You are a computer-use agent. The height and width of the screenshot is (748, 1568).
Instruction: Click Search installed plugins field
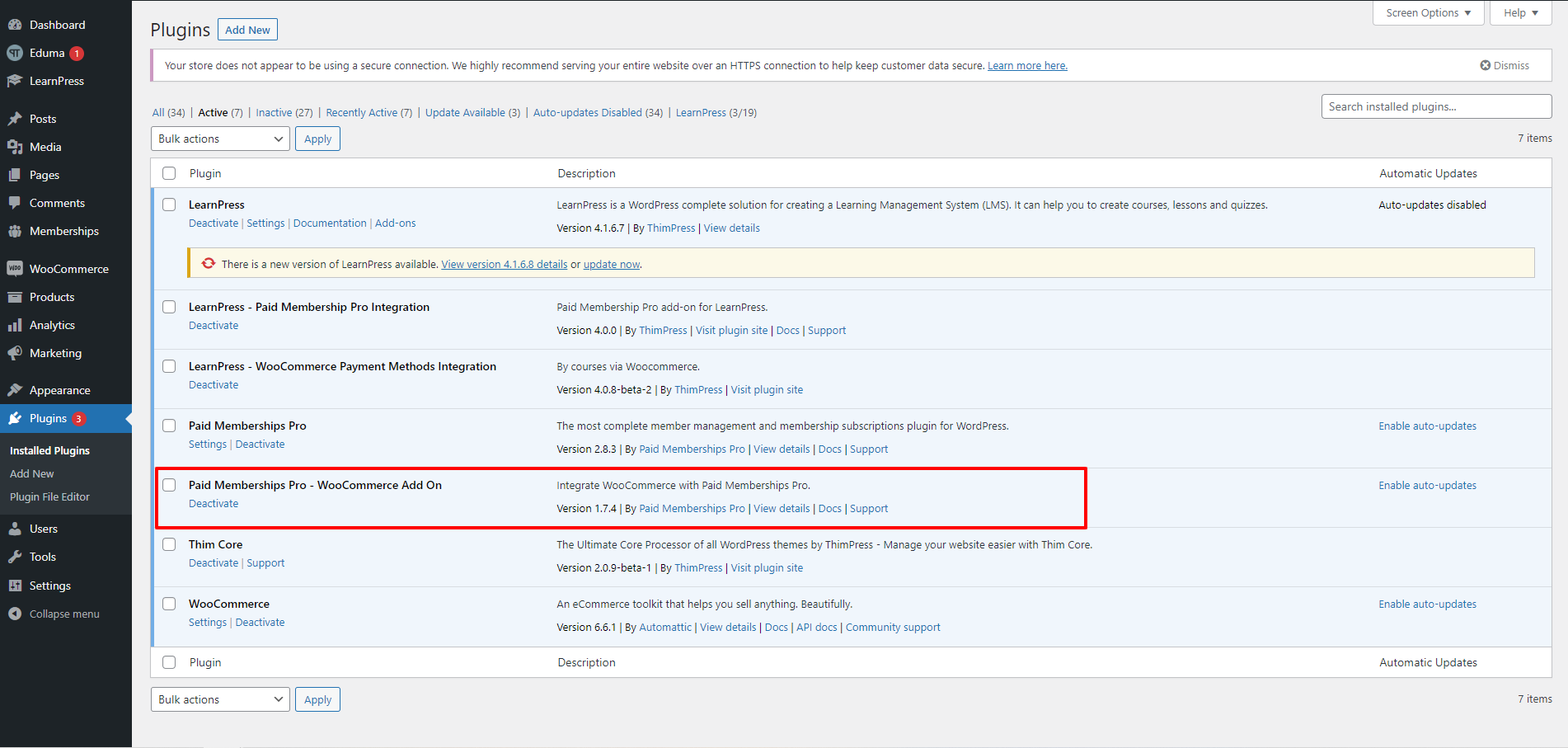(x=1436, y=106)
